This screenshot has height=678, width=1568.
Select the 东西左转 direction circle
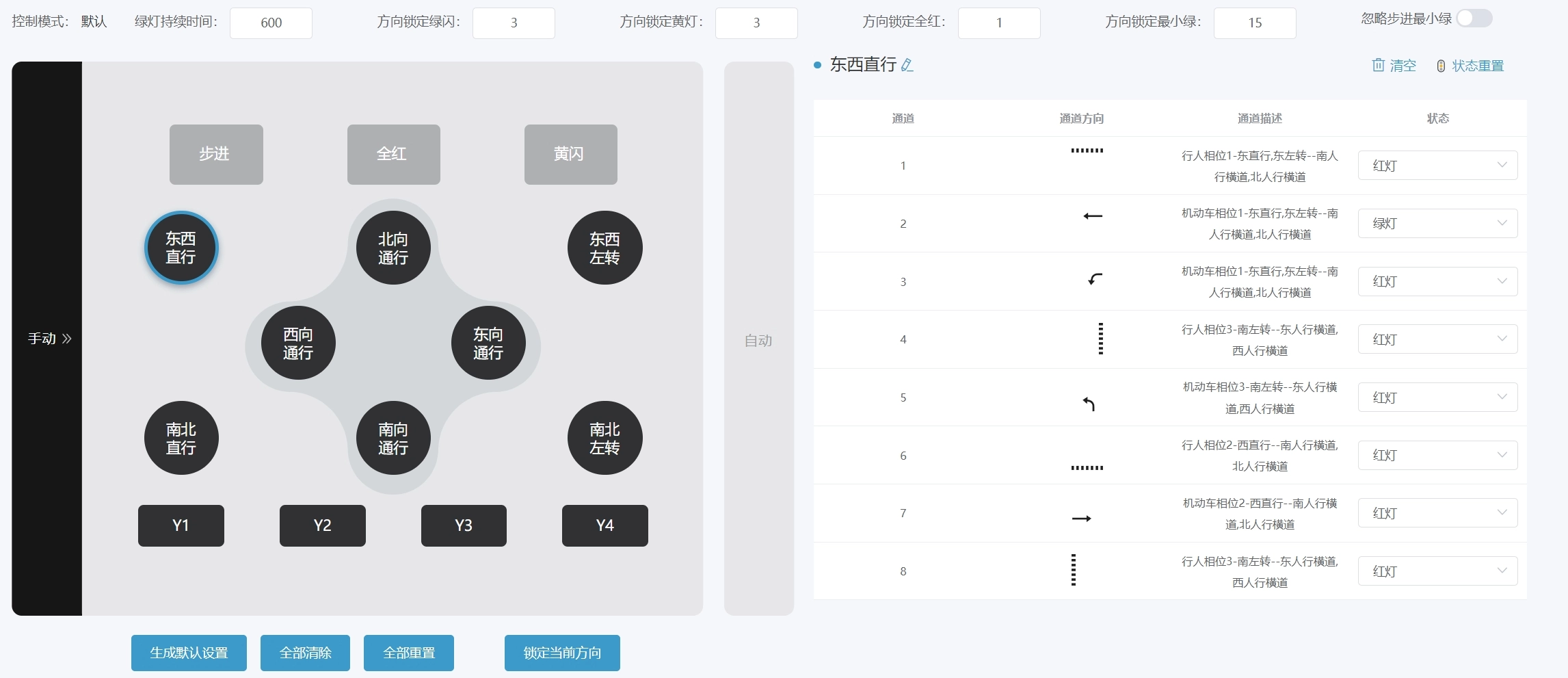coord(604,248)
